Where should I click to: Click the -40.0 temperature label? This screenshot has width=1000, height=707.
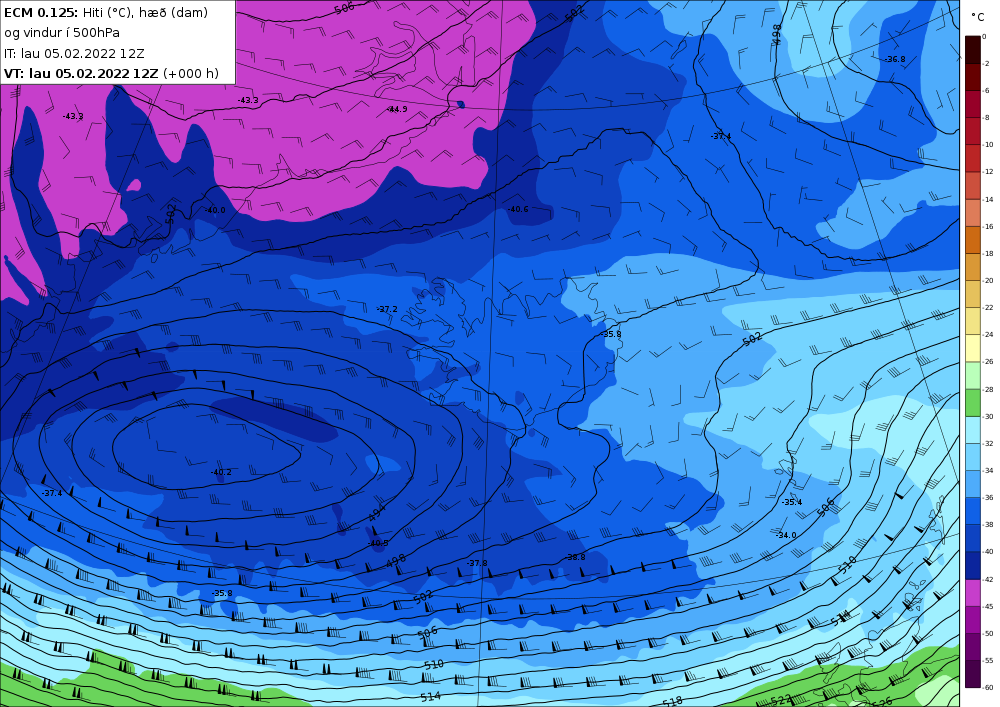(215, 210)
